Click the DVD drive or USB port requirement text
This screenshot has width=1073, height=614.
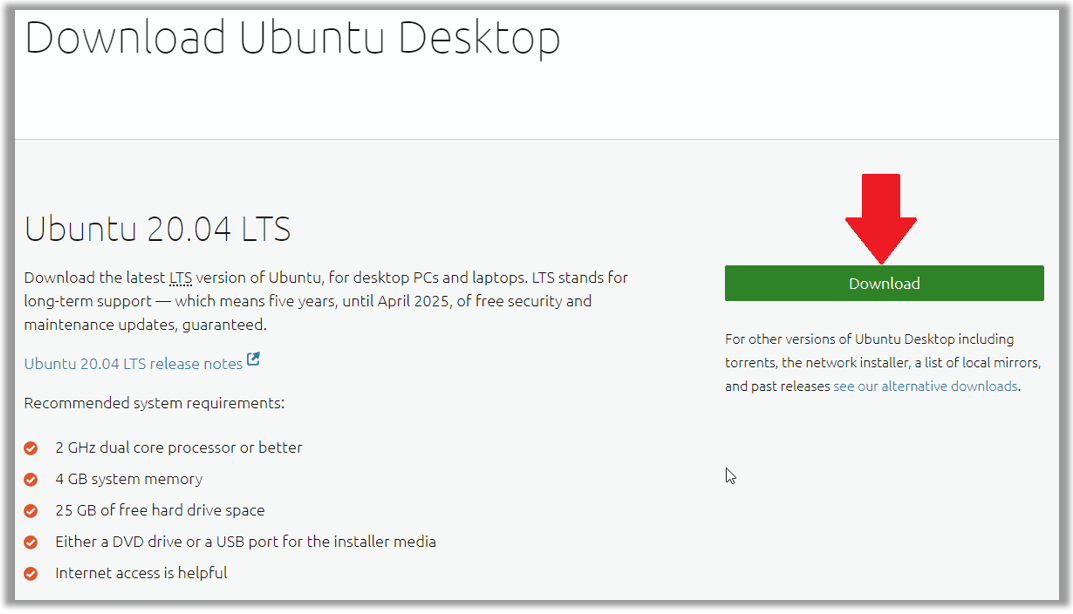pyautogui.click(x=245, y=541)
